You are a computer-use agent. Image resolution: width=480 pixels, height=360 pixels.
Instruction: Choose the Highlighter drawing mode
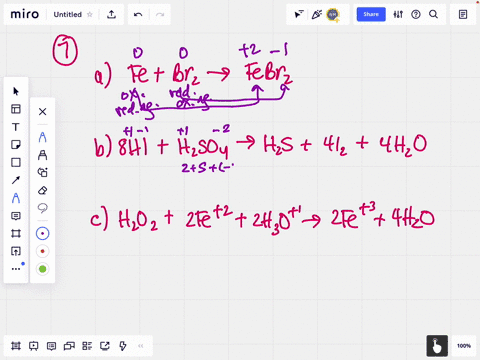[x=42, y=155]
